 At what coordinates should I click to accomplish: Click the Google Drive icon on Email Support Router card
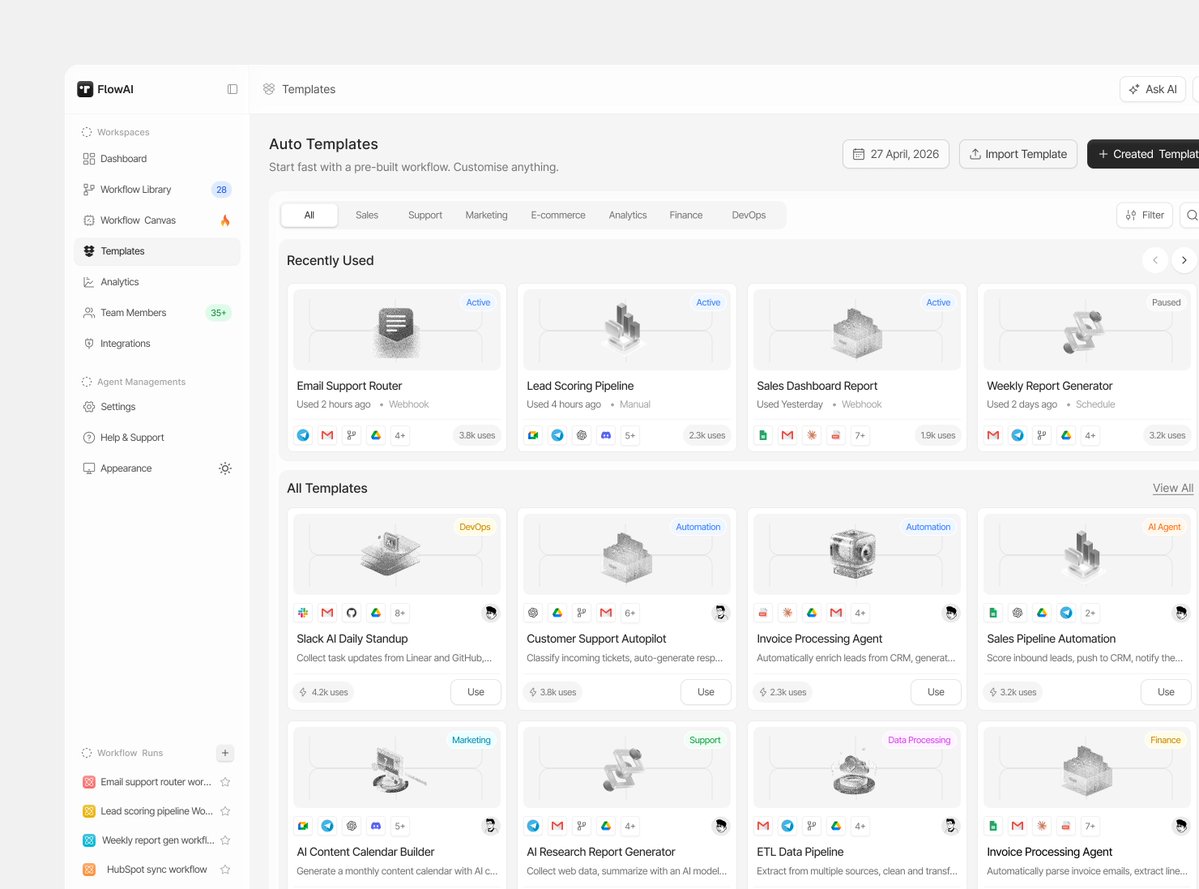[376, 435]
